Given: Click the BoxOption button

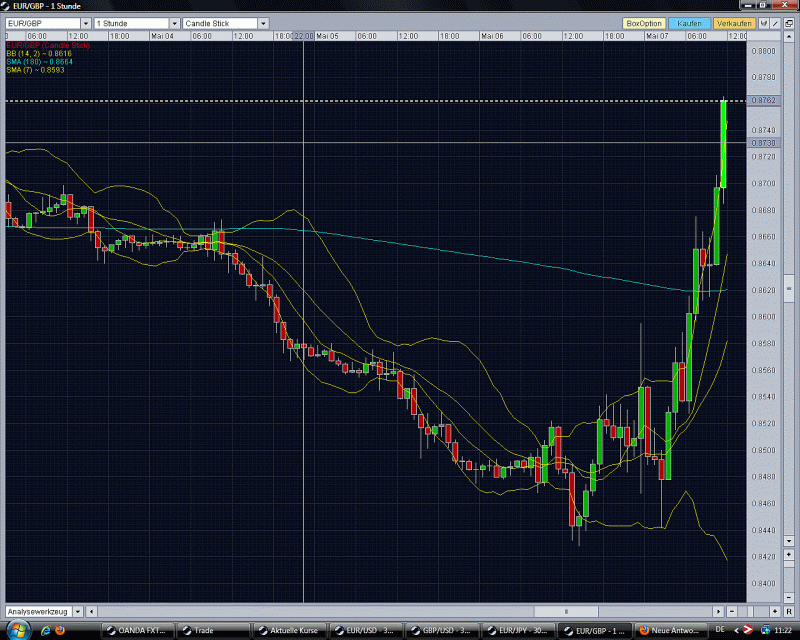Looking at the screenshot, I should pos(643,23).
